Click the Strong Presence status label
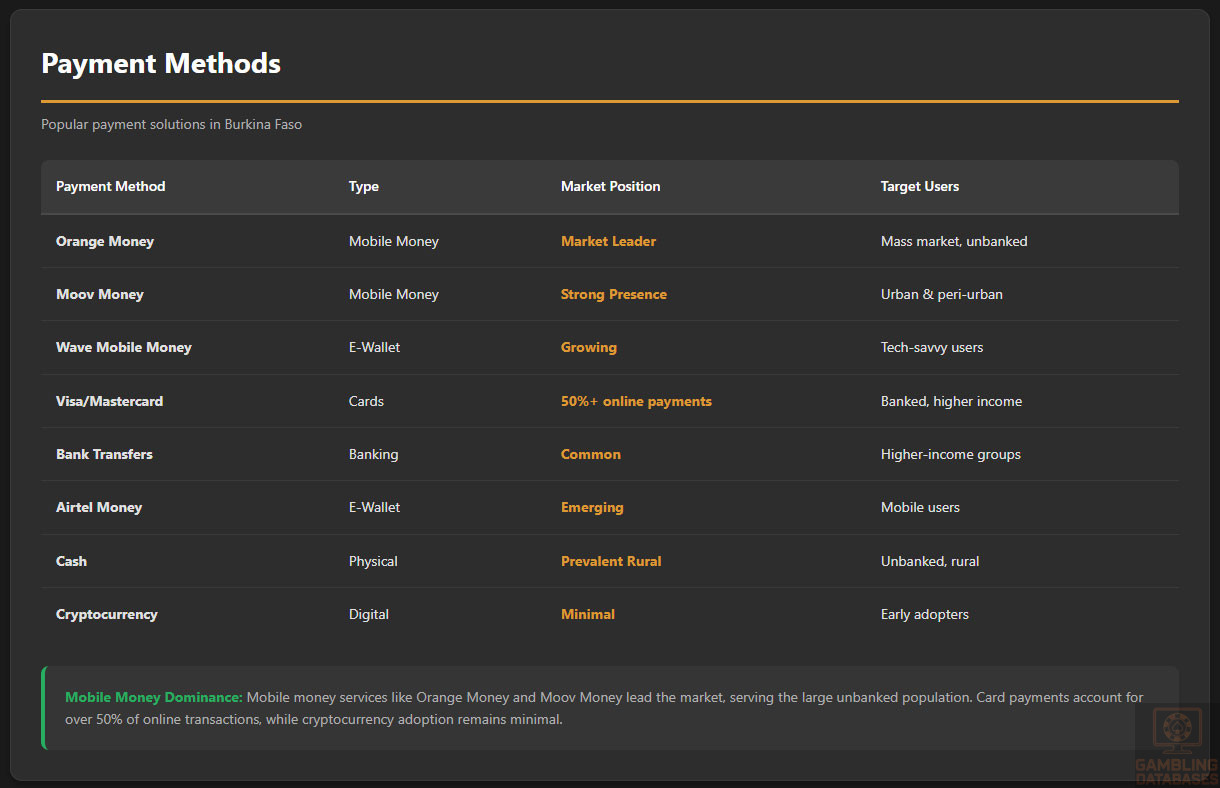Viewport: 1220px width, 788px height. [x=613, y=294]
